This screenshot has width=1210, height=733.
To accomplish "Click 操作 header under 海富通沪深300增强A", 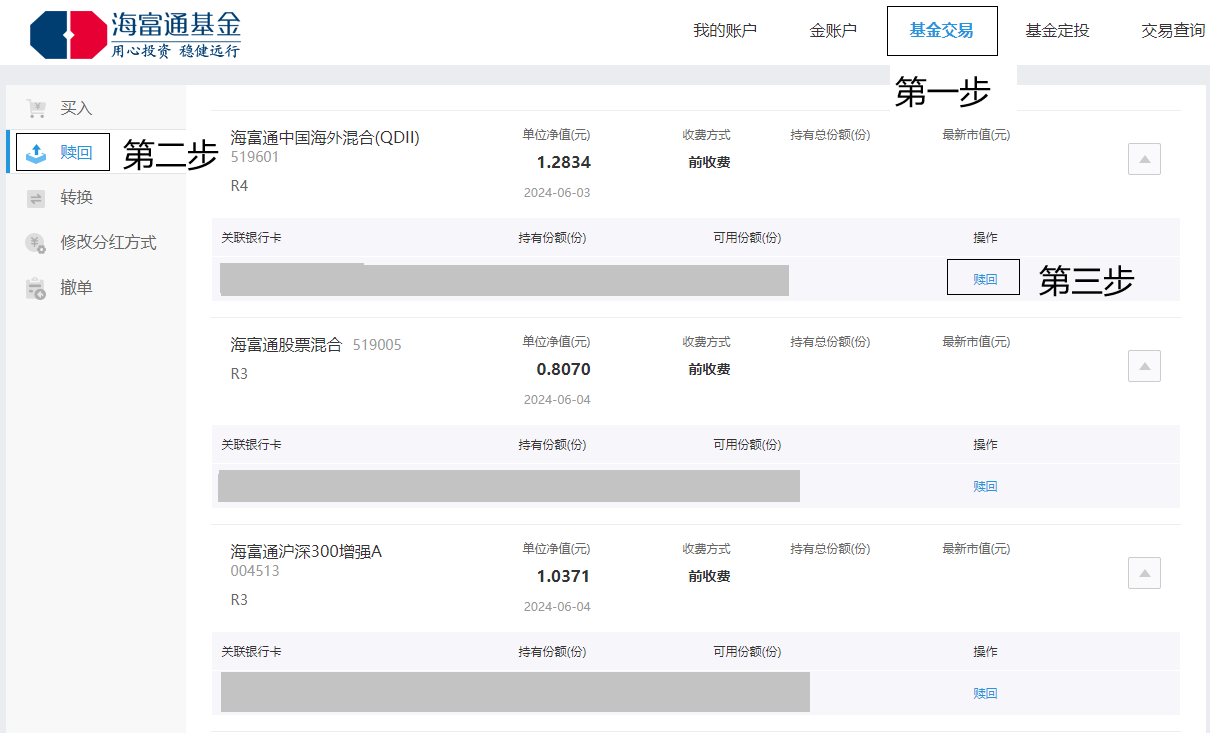I will tap(985, 652).
